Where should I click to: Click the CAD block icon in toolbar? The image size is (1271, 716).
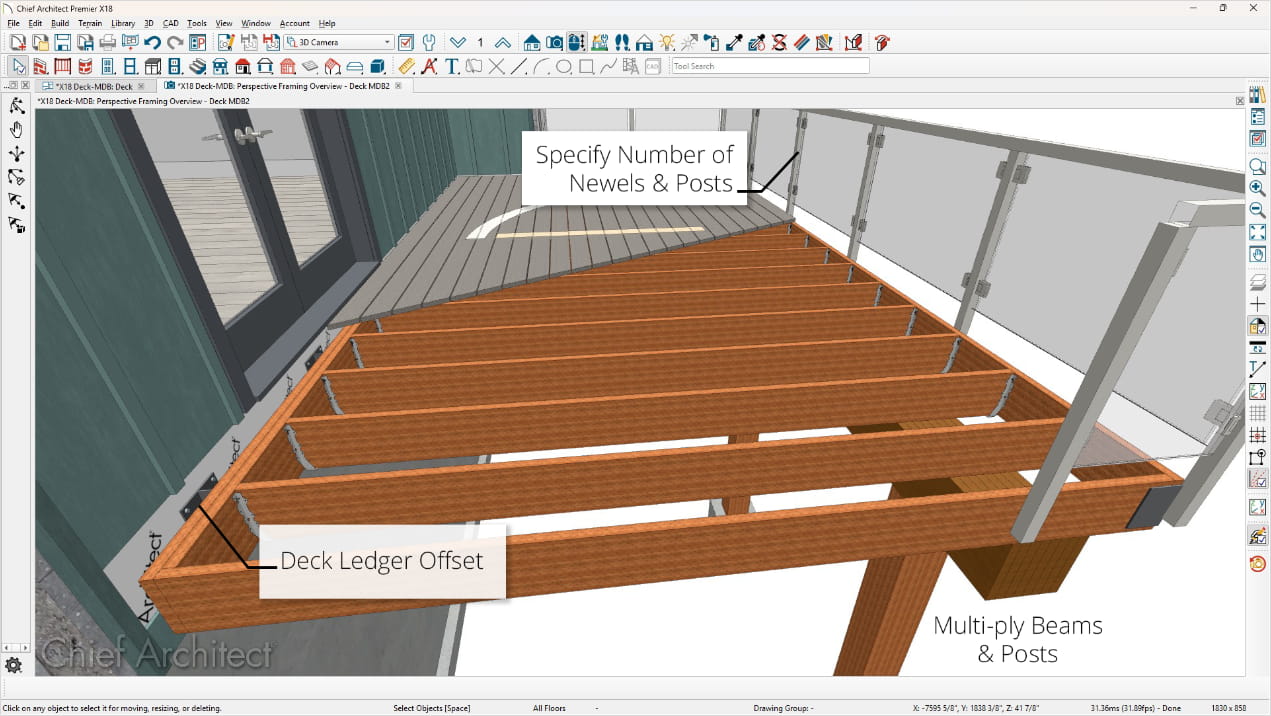pos(653,66)
